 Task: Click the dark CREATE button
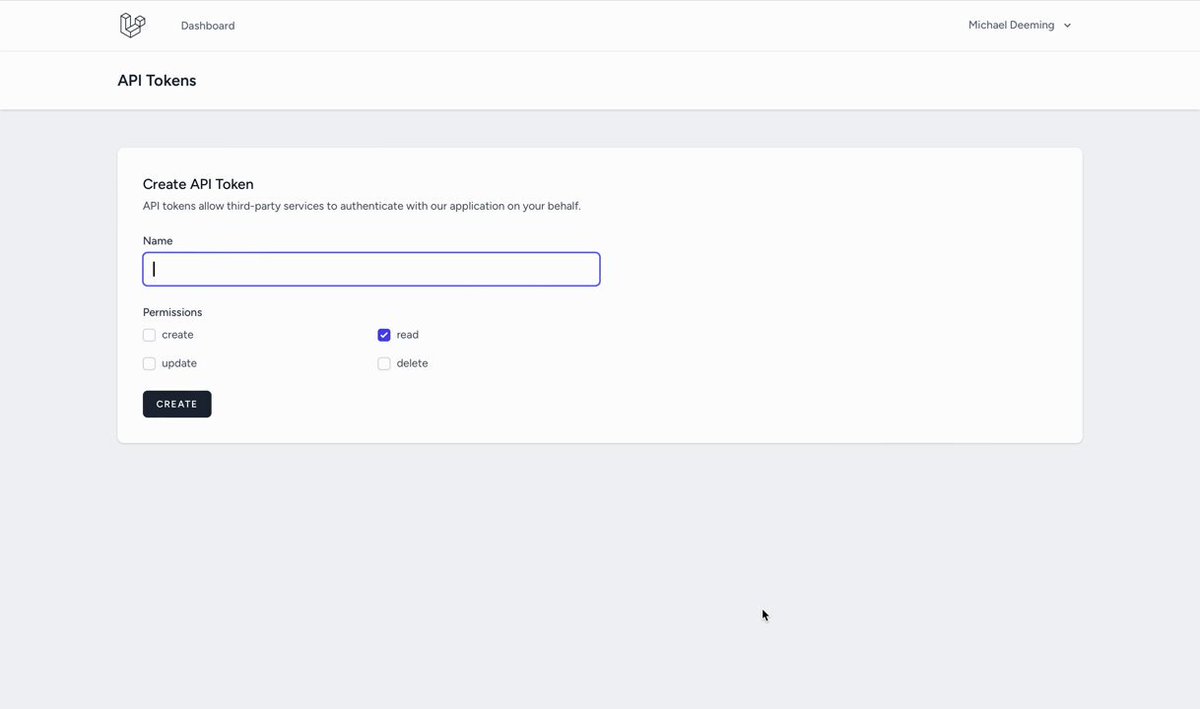click(x=177, y=404)
